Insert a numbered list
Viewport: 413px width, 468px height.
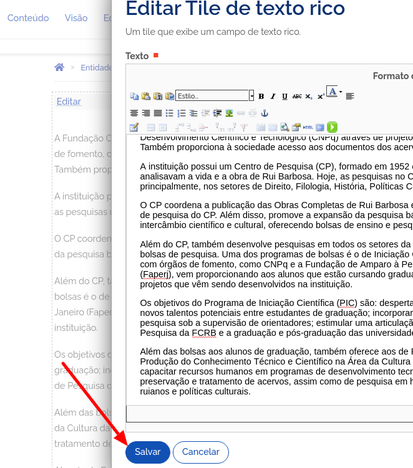pos(182,113)
